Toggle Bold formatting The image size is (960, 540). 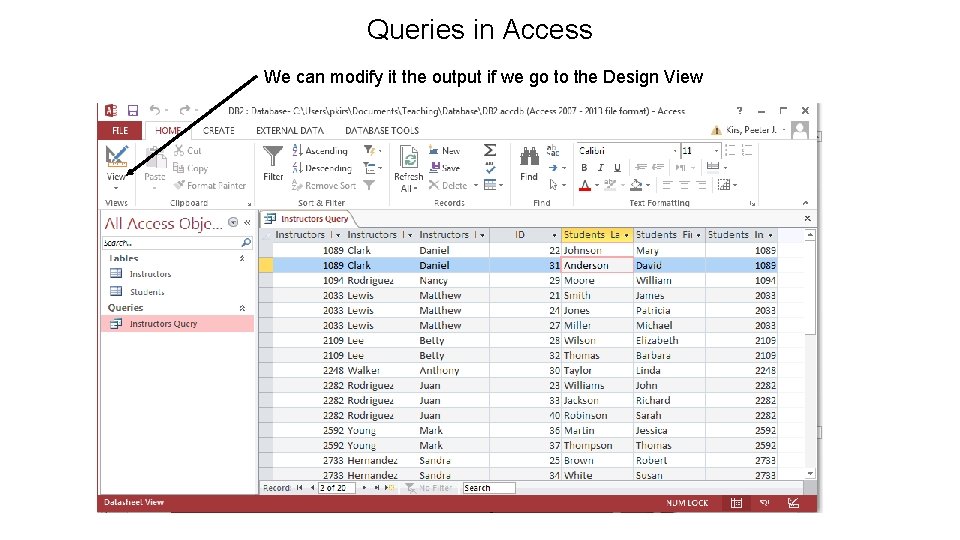584,168
